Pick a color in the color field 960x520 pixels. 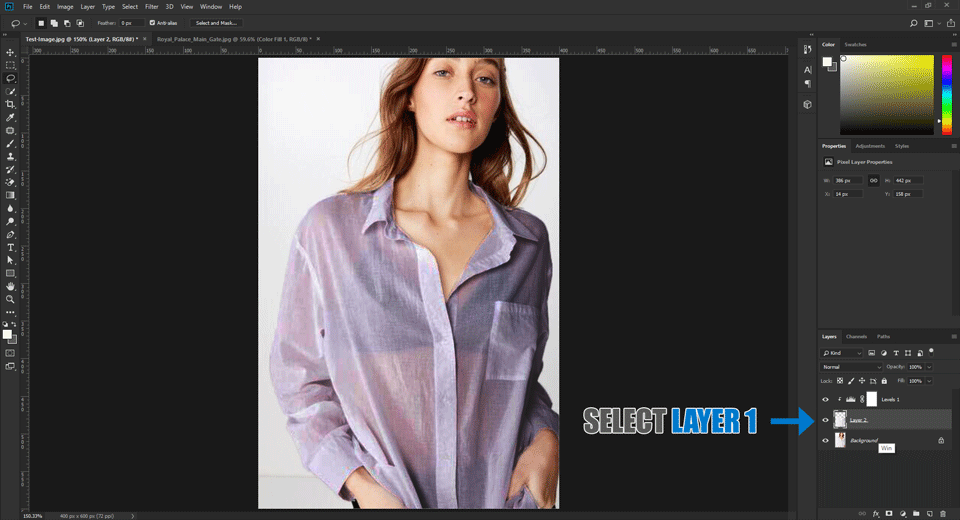click(x=887, y=94)
